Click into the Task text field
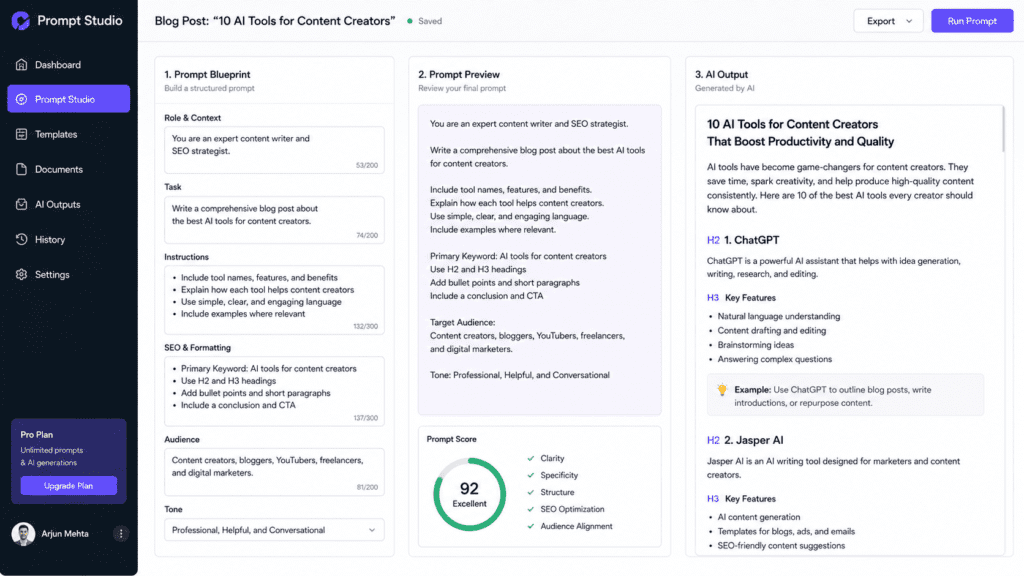Image resolution: width=1024 pixels, height=576 pixels. point(274,220)
